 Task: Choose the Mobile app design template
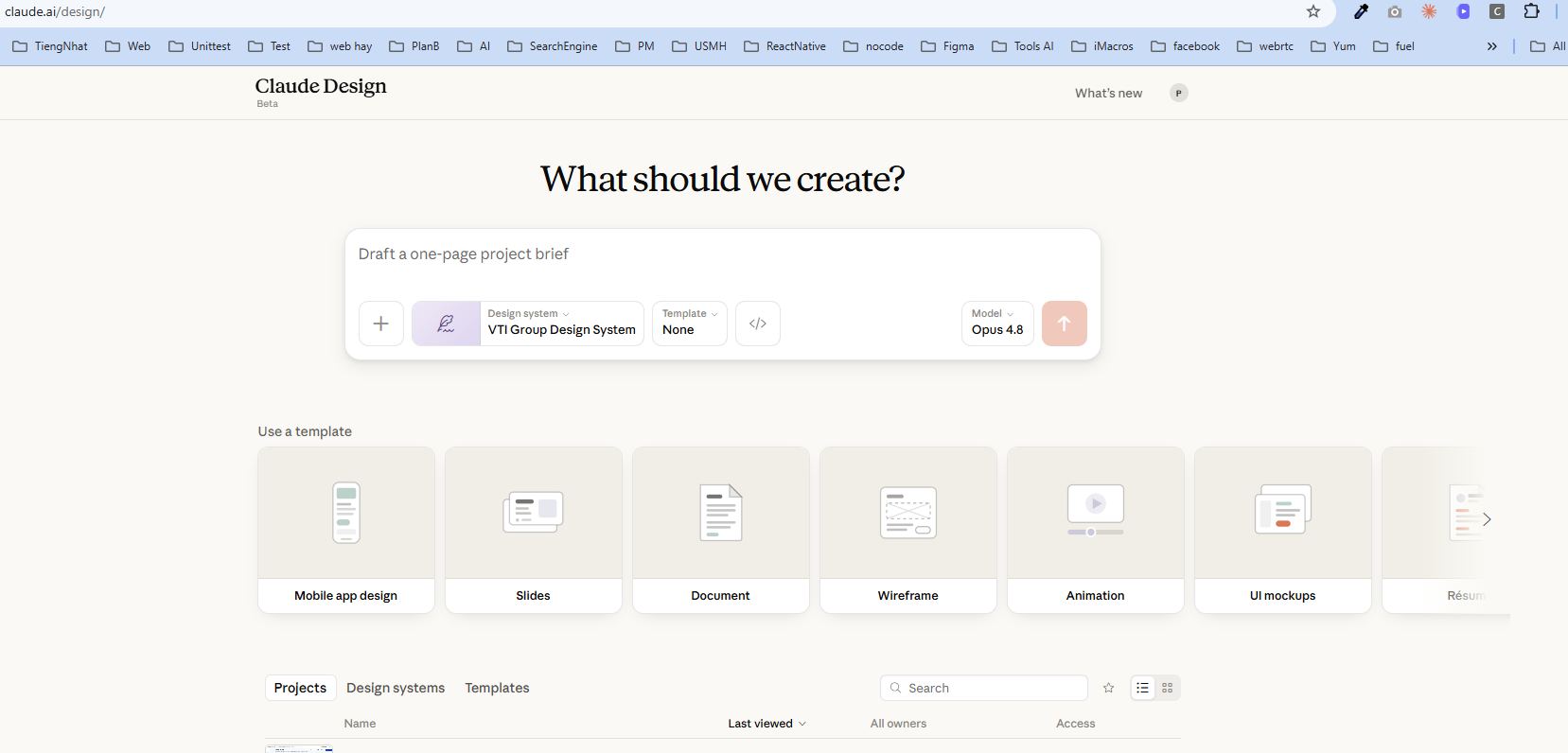pyautogui.click(x=346, y=530)
